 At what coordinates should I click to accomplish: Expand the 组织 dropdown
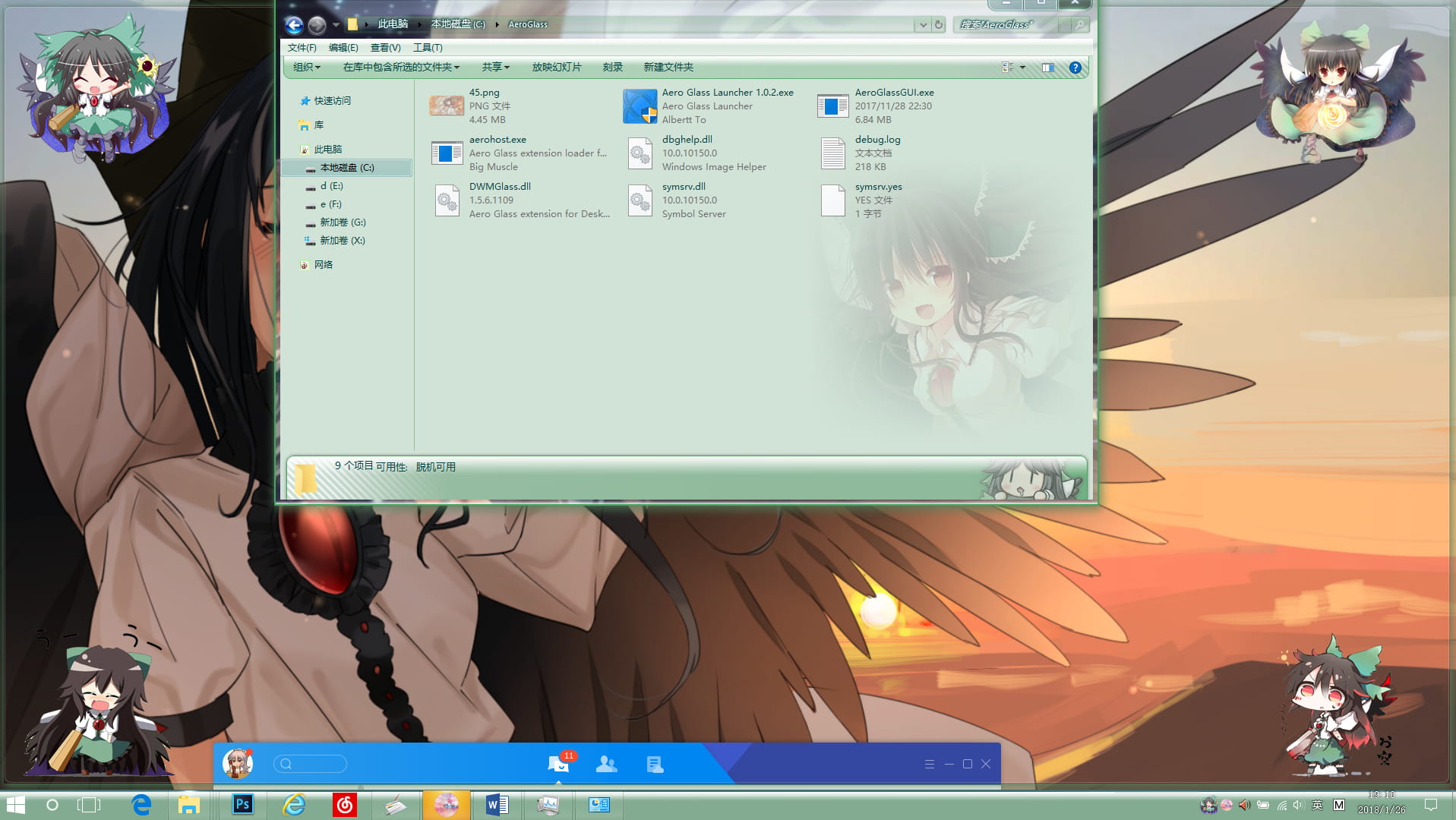307,68
